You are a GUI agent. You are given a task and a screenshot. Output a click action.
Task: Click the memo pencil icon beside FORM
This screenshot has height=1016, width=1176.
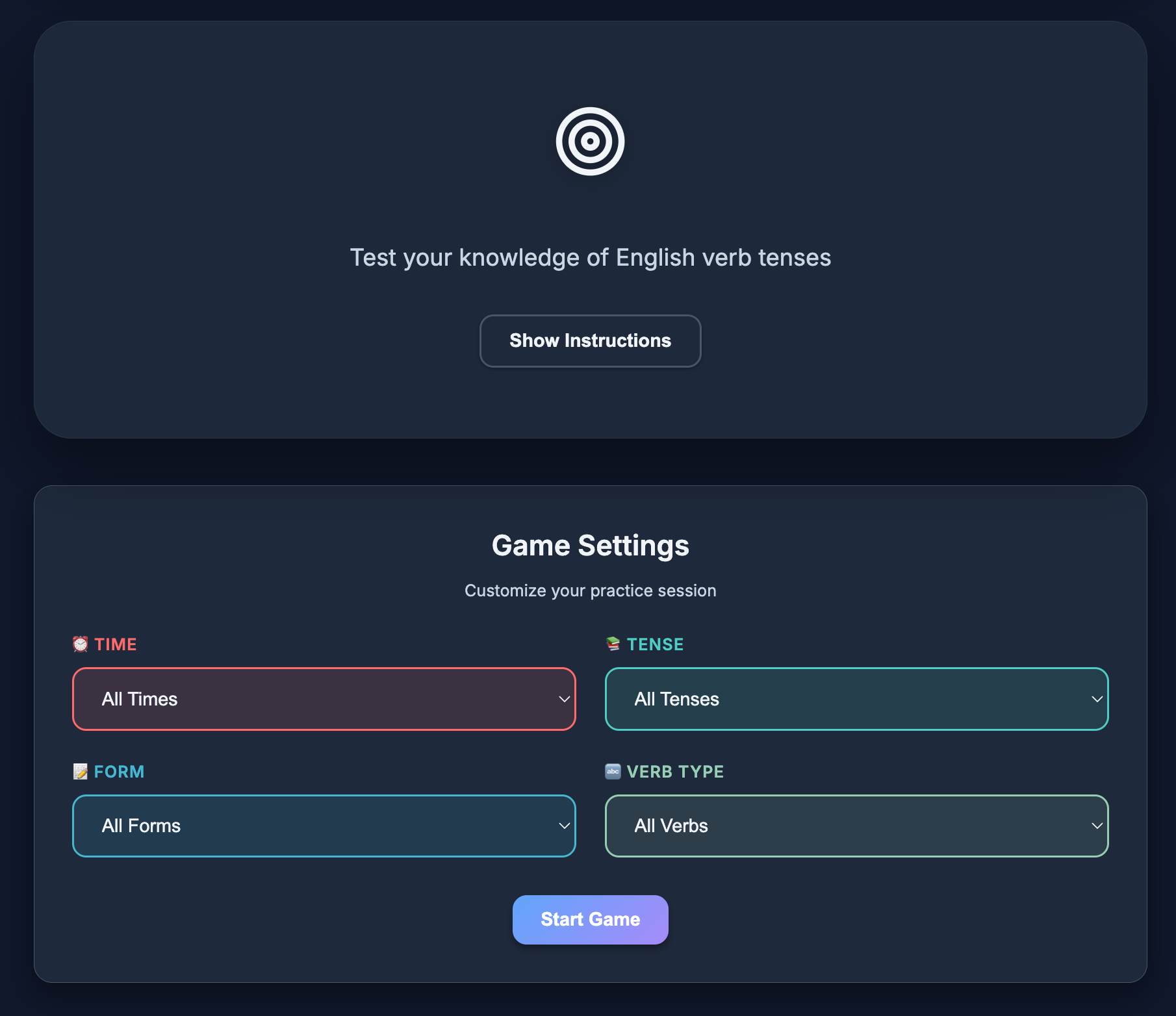tap(80, 771)
